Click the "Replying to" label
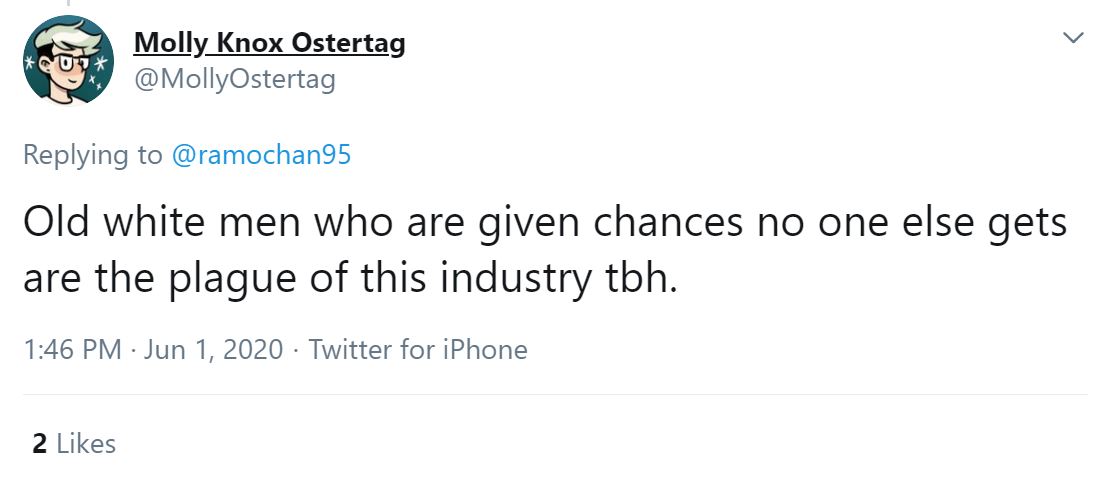Screen dimensions: 1116x482 pos(92,155)
